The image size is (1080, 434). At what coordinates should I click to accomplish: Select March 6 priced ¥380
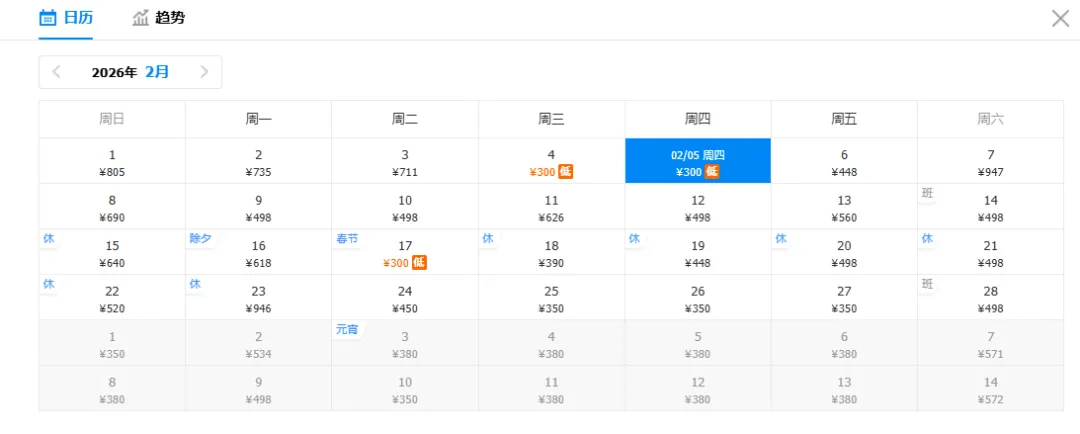844,343
